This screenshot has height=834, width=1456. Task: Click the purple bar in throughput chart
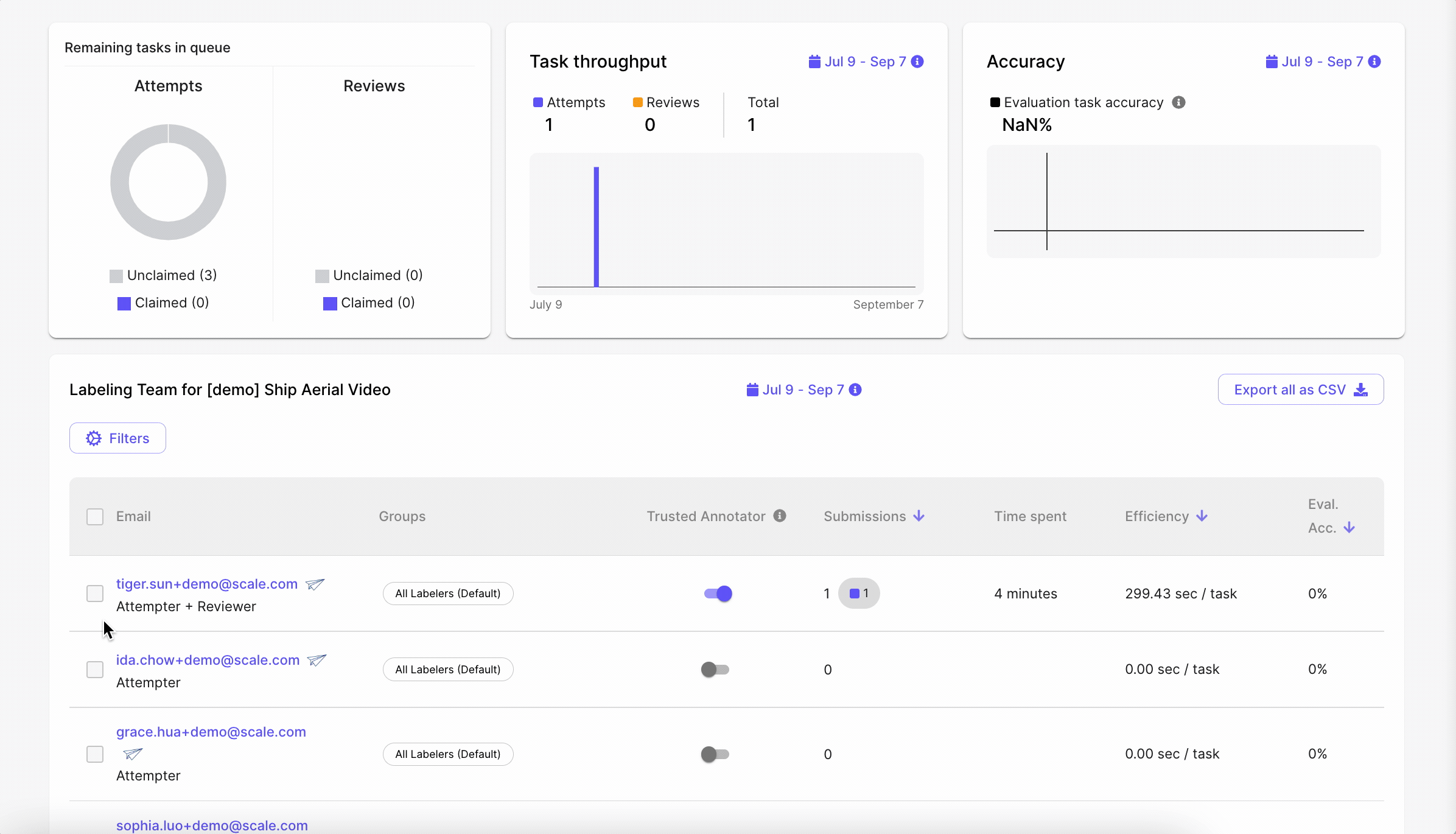597,226
